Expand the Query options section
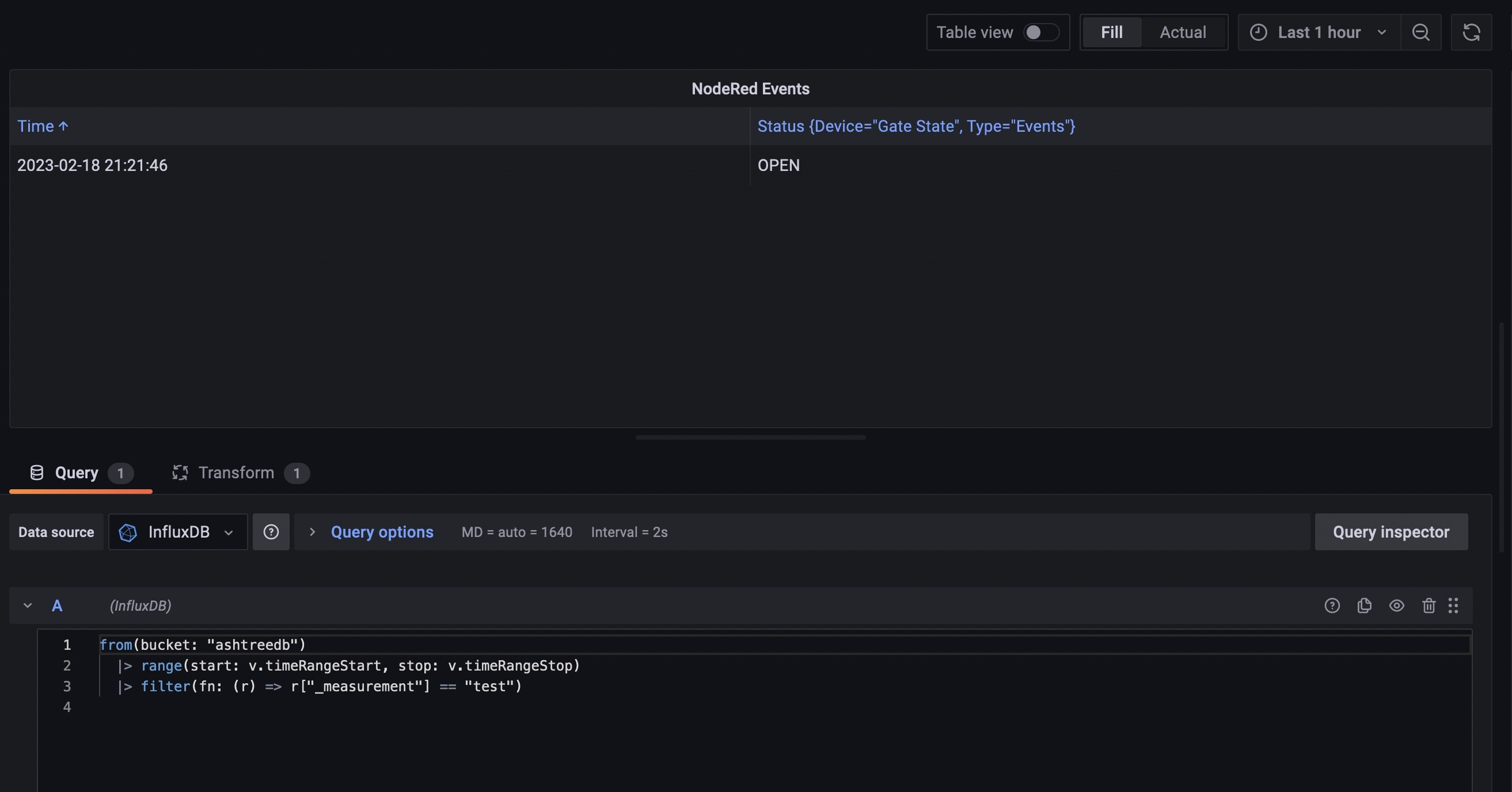 382,532
